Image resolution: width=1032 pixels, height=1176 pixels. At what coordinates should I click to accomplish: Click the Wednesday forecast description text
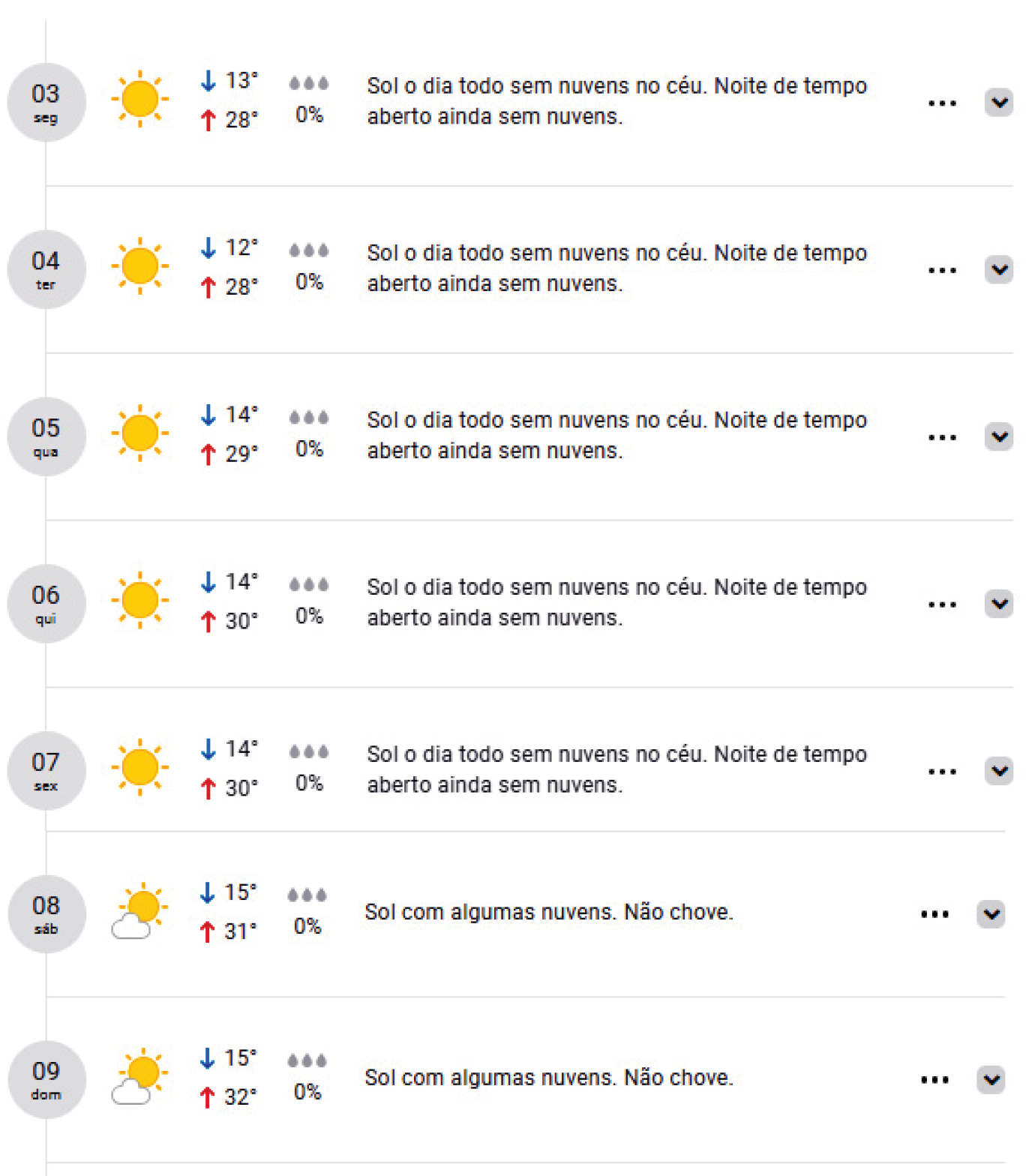(x=616, y=435)
